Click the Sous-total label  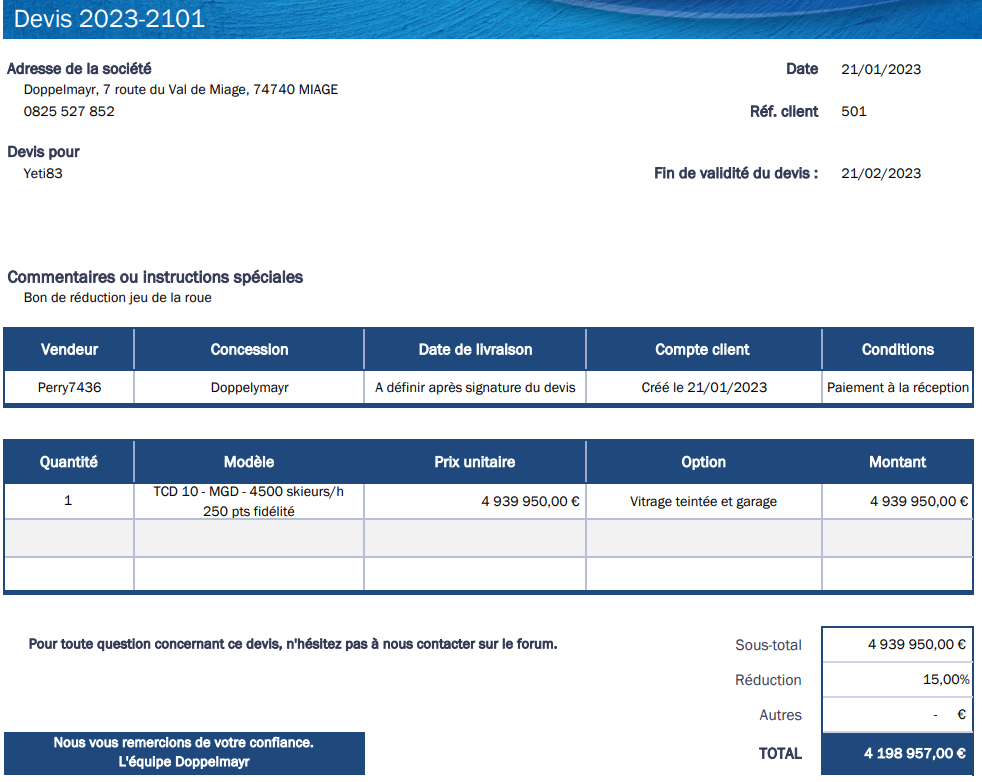(x=768, y=645)
